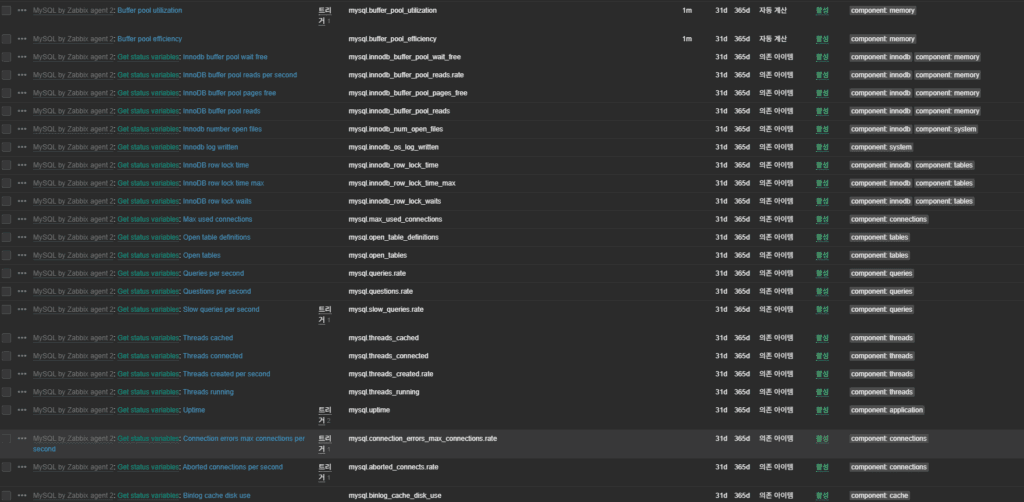Open the Questions per second item
Image resolution: width=1024 pixels, height=502 pixels.
216,291
